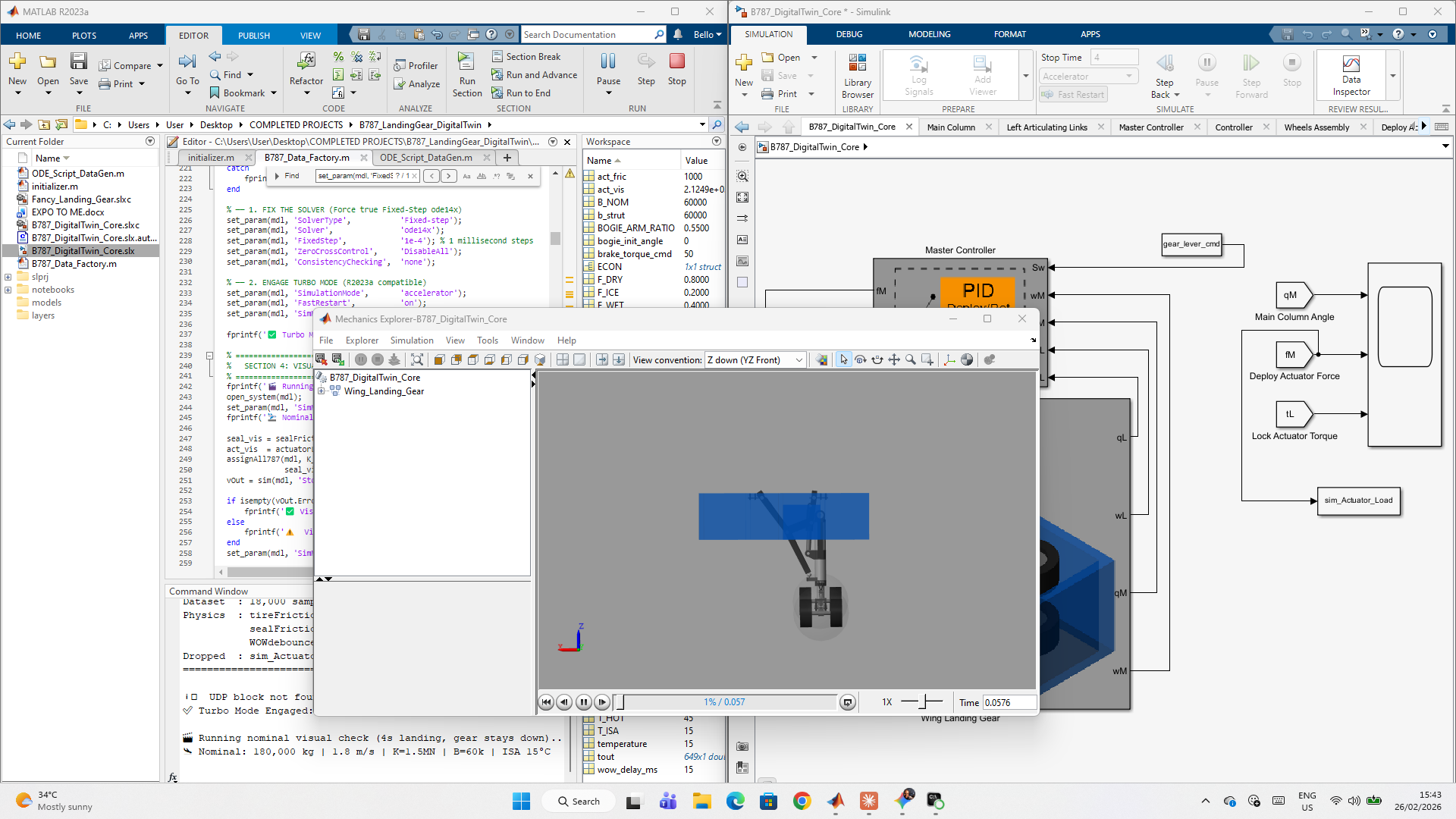This screenshot has height=819, width=1456.
Task: Open Google Chrome from the taskbar
Action: 802,801
